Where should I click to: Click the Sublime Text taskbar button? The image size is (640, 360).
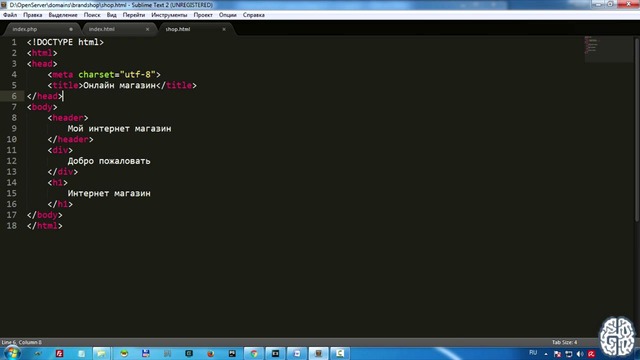318,353
